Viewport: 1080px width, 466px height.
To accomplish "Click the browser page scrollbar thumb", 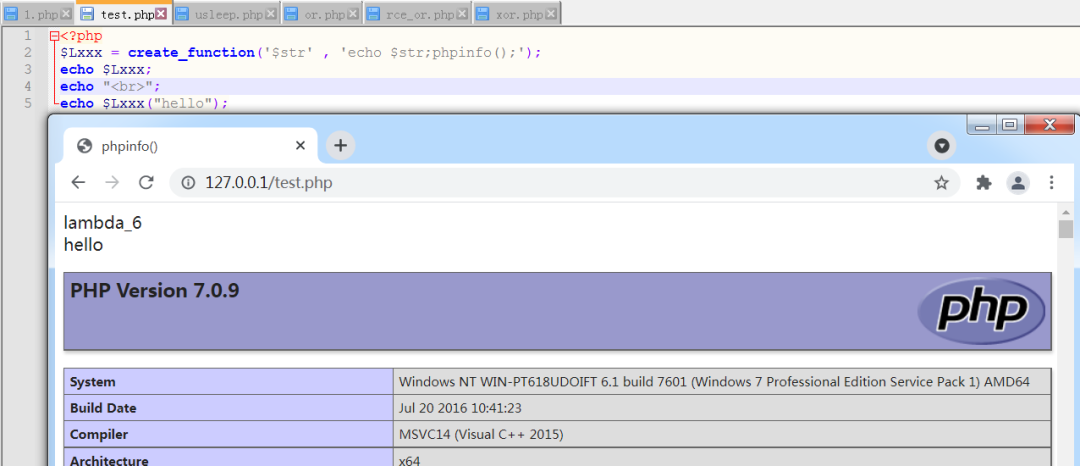I will (1066, 229).
